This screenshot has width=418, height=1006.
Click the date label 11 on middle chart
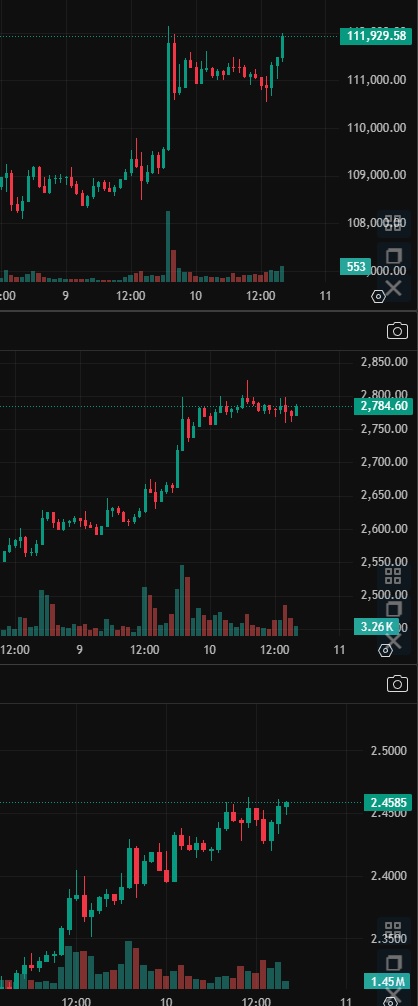(x=339, y=650)
